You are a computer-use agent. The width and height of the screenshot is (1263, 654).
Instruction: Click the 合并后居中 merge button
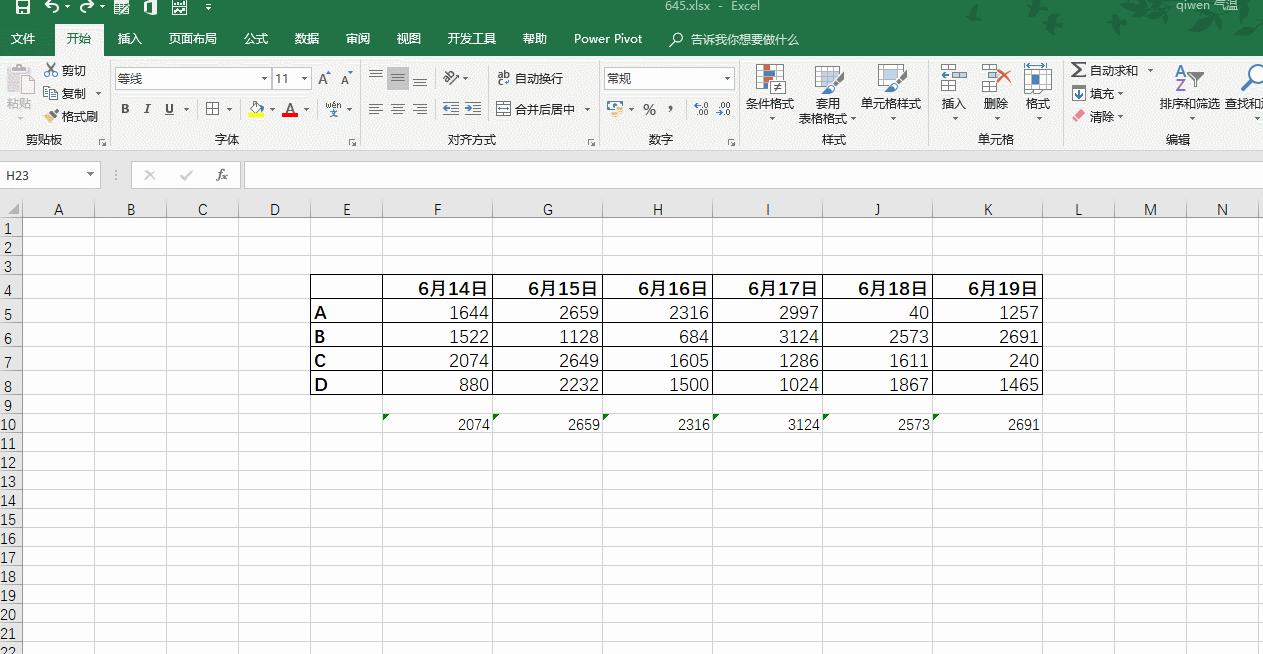536,109
